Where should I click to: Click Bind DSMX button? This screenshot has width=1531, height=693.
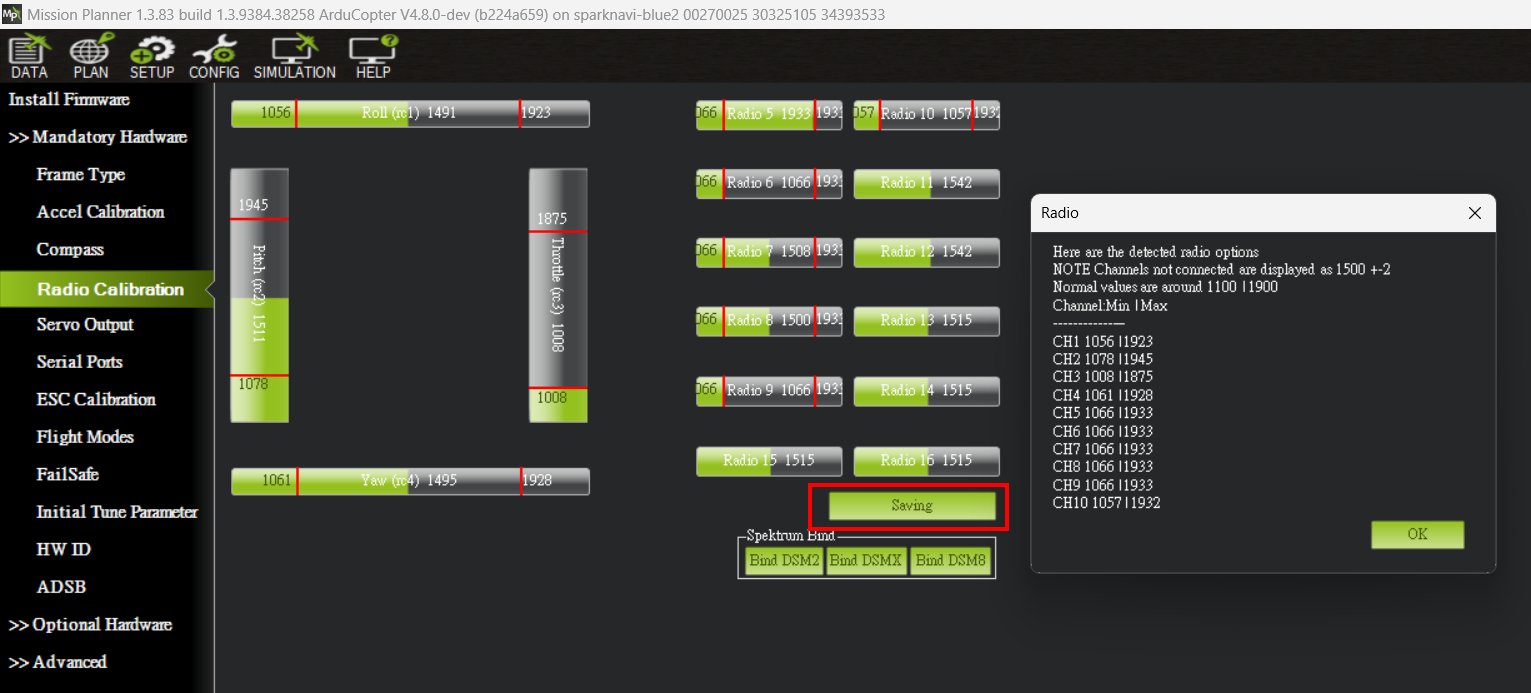[x=866, y=560]
